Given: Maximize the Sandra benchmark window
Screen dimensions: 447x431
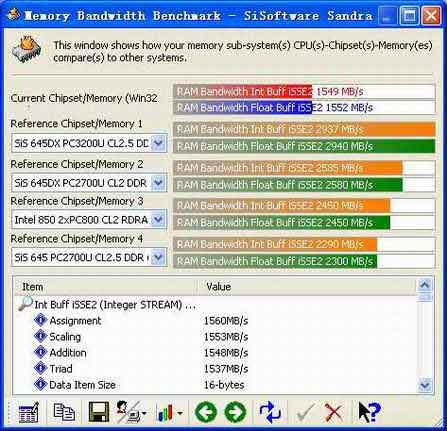Looking at the screenshot, I should 409,16.
